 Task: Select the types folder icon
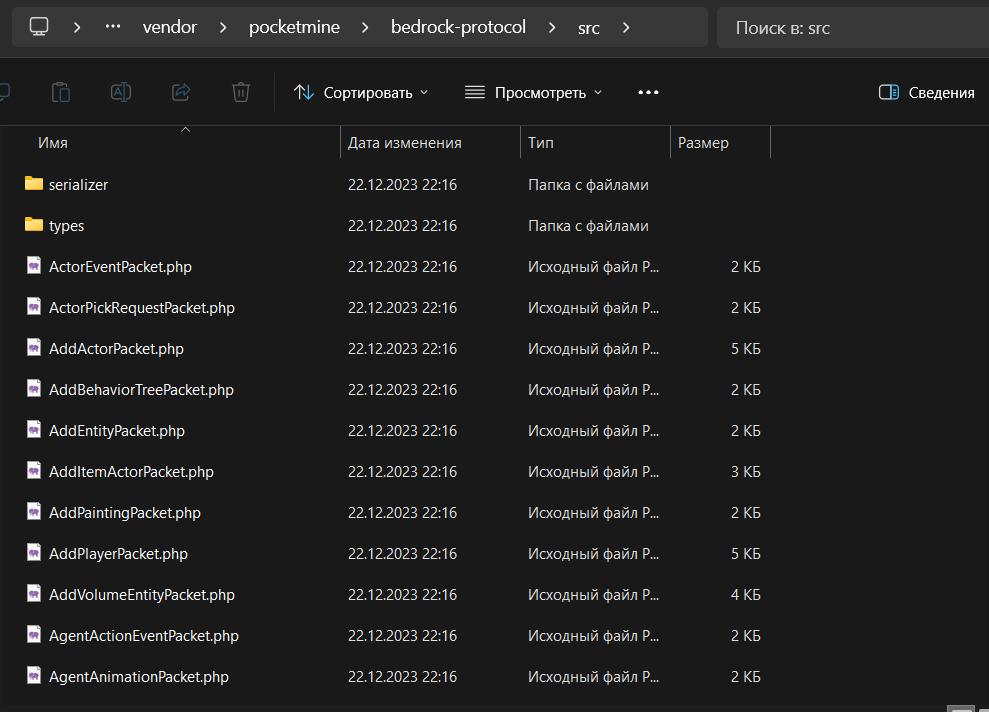(34, 225)
